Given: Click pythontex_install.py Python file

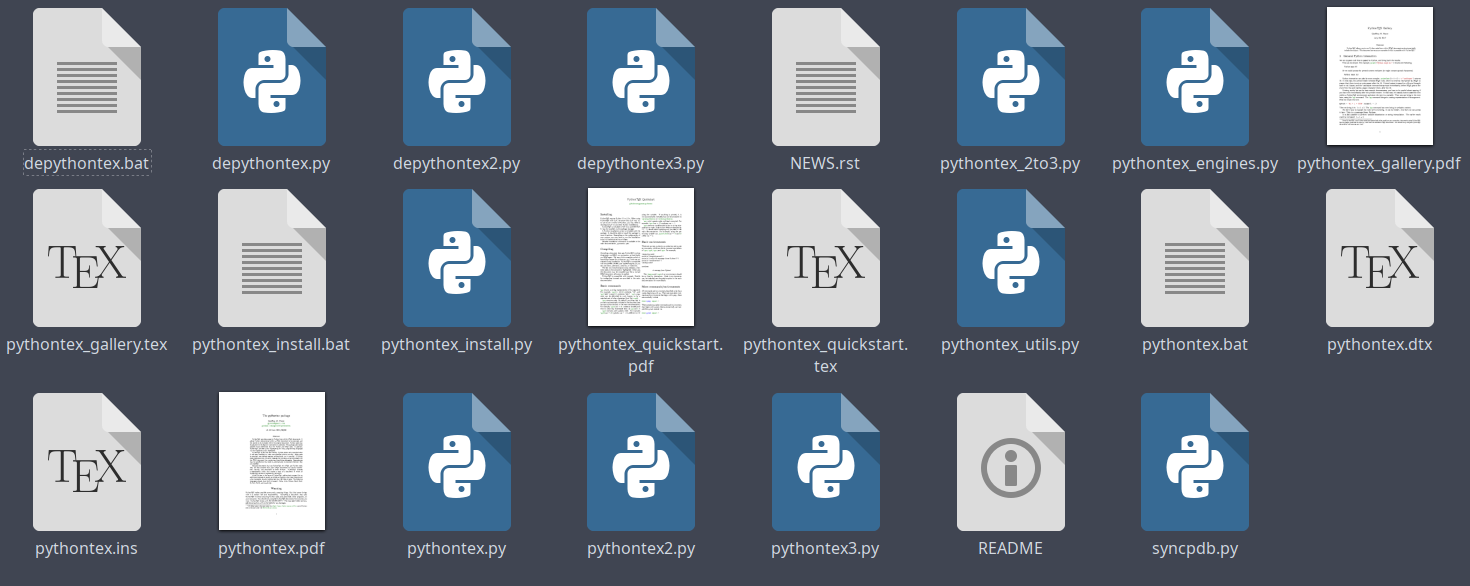Looking at the screenshot, I should 457,259.
